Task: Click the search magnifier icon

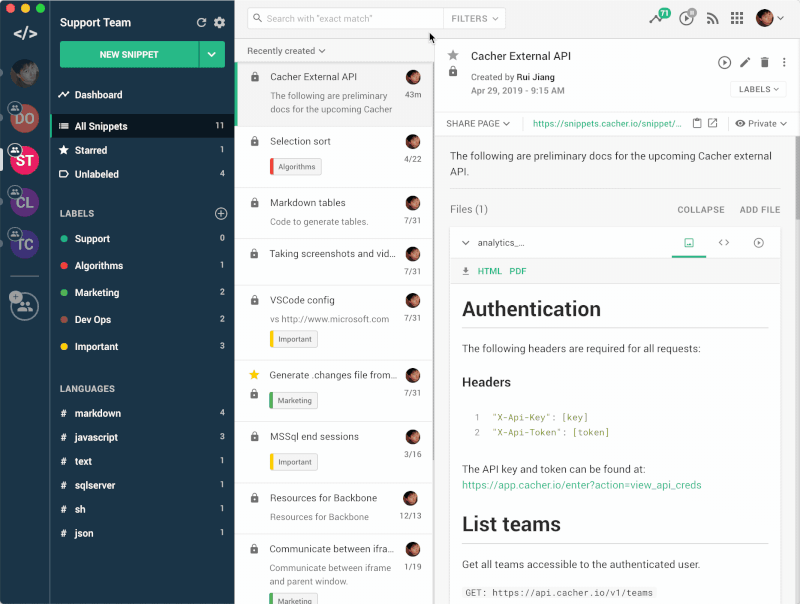Action: click(x=258, y=18)
